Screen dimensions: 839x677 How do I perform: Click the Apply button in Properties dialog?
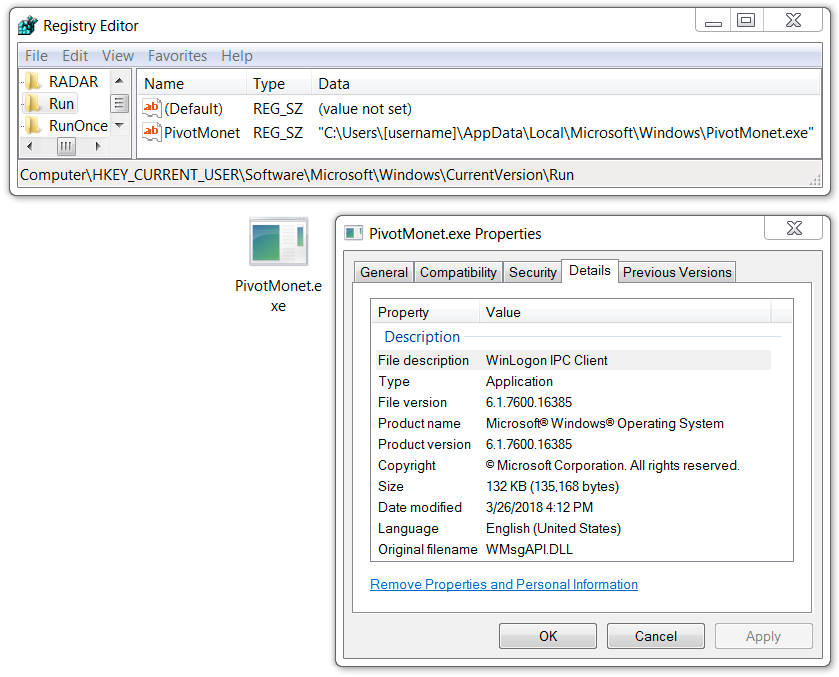(x=764, y=636)
